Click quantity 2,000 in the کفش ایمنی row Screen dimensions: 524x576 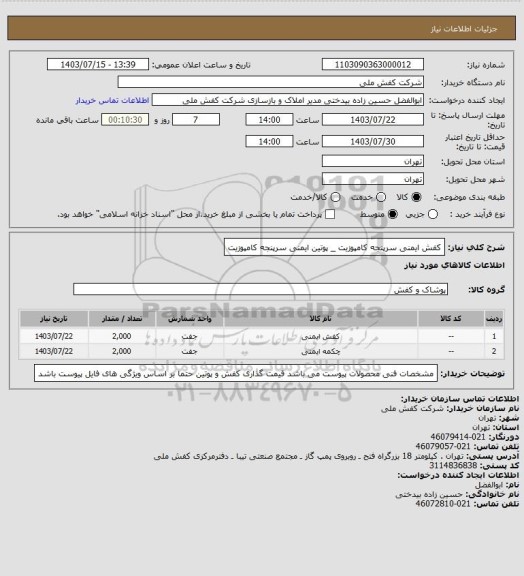click(x=122, y=336)
